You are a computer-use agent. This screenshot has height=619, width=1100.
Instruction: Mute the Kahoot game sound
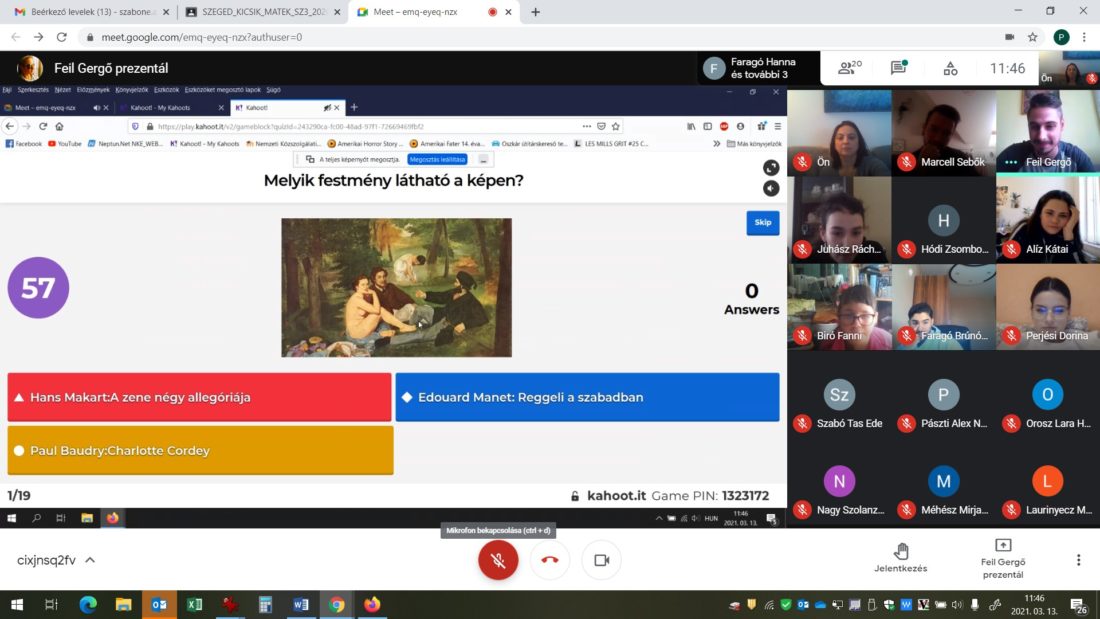(x=771, y=188)
